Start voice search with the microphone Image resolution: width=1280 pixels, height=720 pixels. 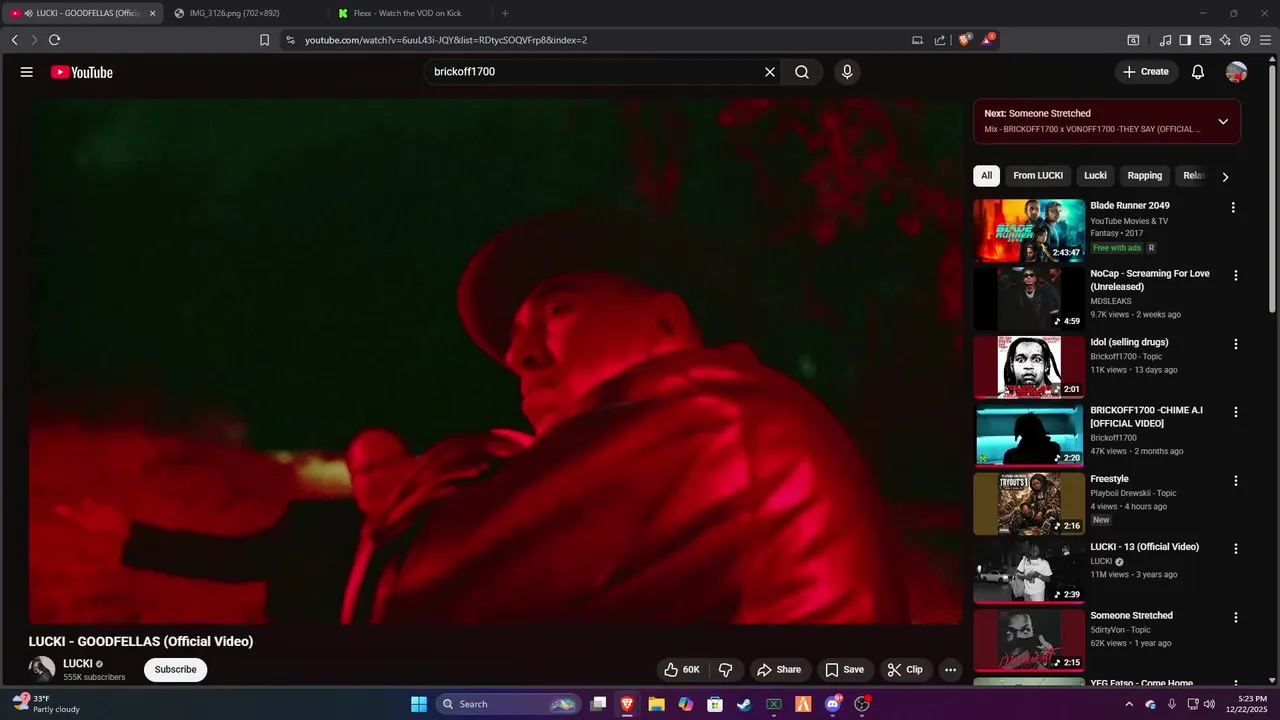(x=847, y=72)
